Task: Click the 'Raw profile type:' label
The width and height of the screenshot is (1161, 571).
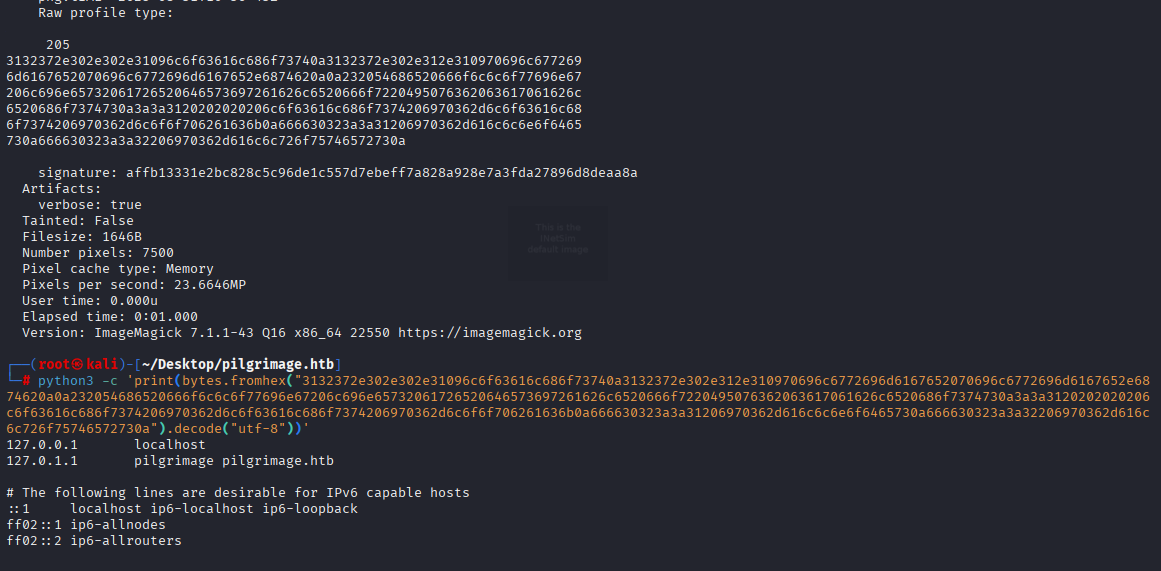Action: tap(106, 13)
